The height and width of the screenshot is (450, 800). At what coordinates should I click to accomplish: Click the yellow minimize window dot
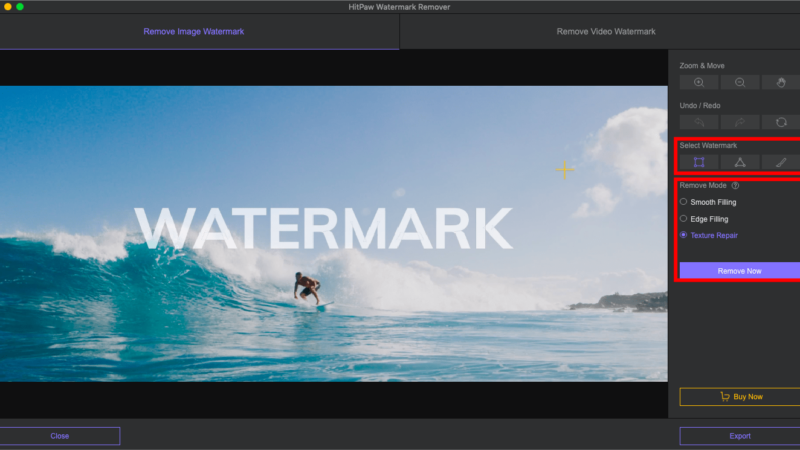coord(8,7)
